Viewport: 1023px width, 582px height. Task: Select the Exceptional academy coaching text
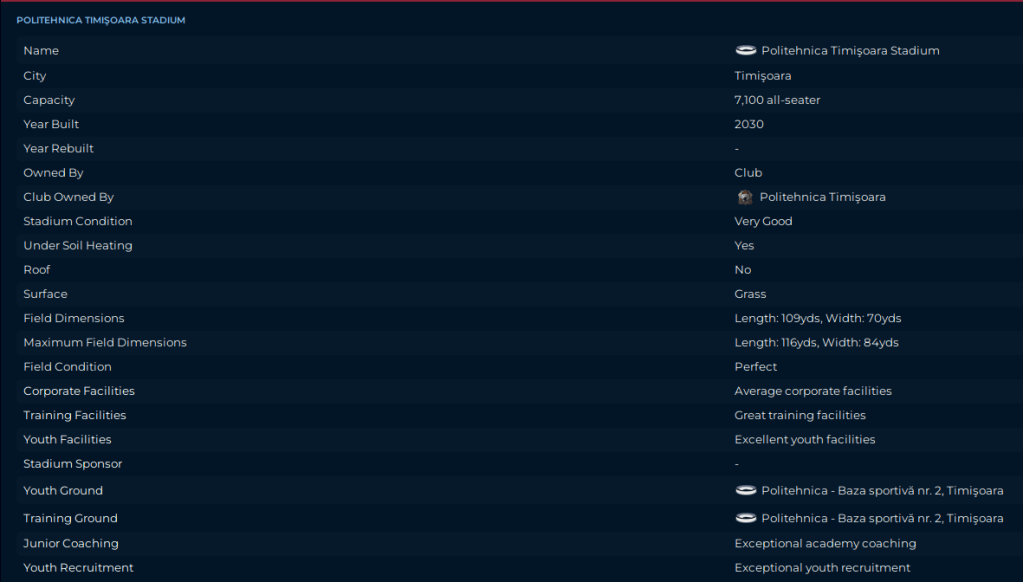coord(825,544)
